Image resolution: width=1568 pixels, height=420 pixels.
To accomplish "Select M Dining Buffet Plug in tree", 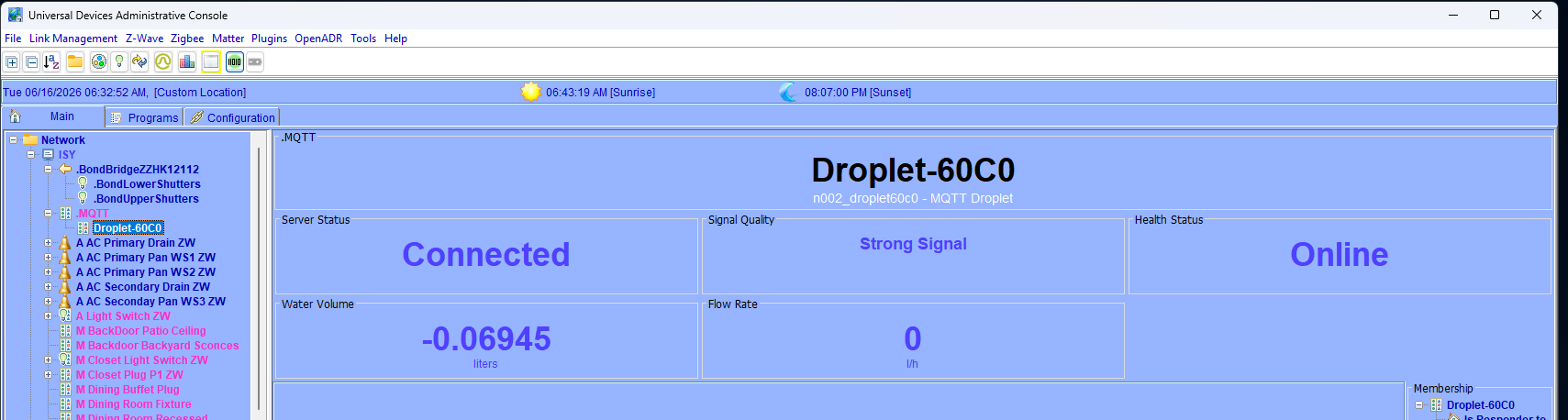I will coord(128,390).
